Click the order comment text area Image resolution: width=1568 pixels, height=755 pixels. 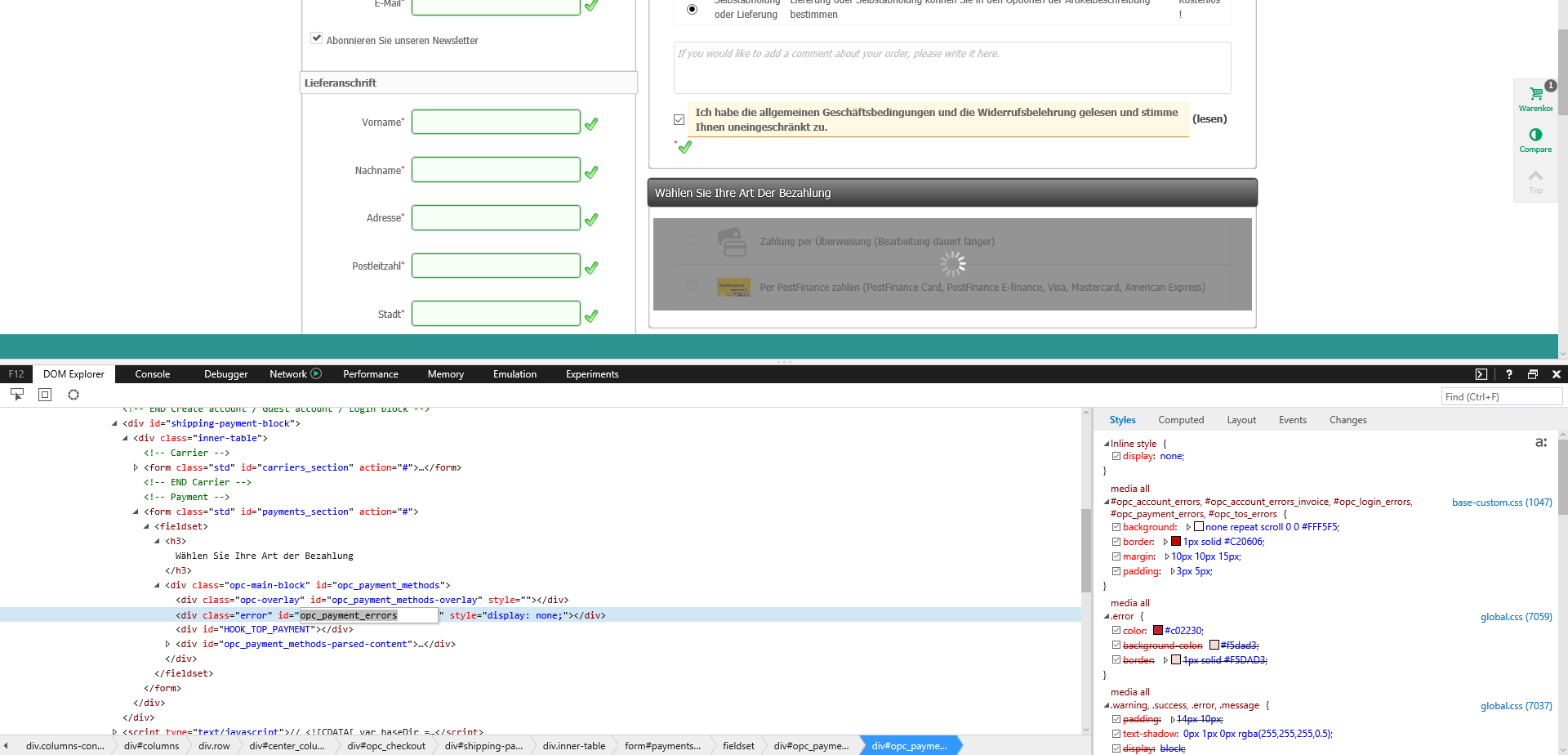(952, 67)
